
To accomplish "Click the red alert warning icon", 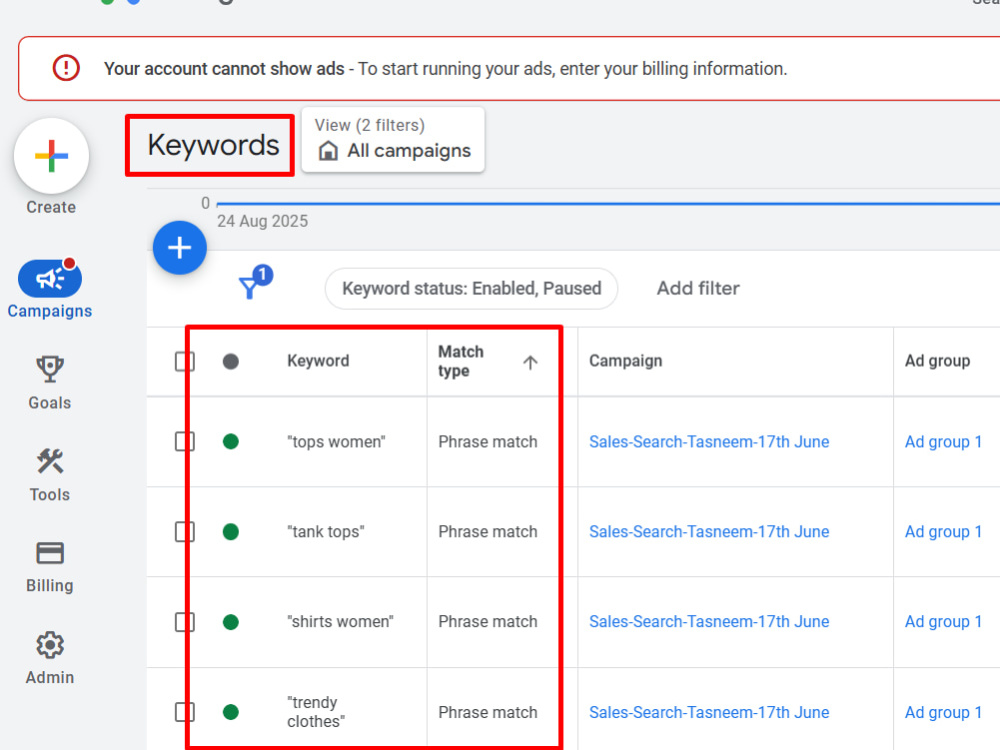I will [x=66, y=68].
